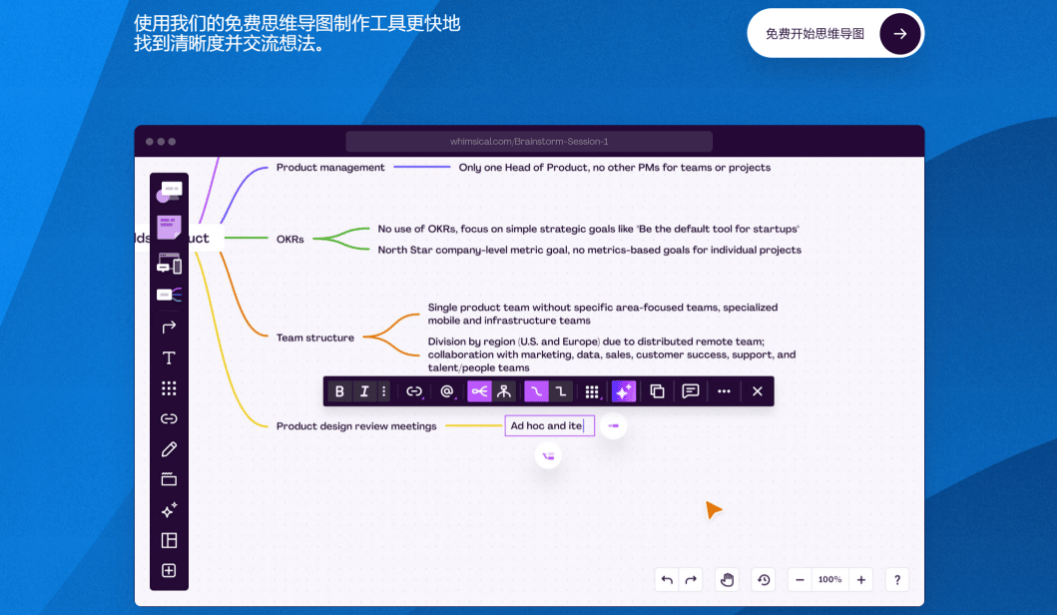The height and width of the screenshot is (615, 1057).
Task: Select the link tool in left sidebar
Action: [x=169, y=419]
